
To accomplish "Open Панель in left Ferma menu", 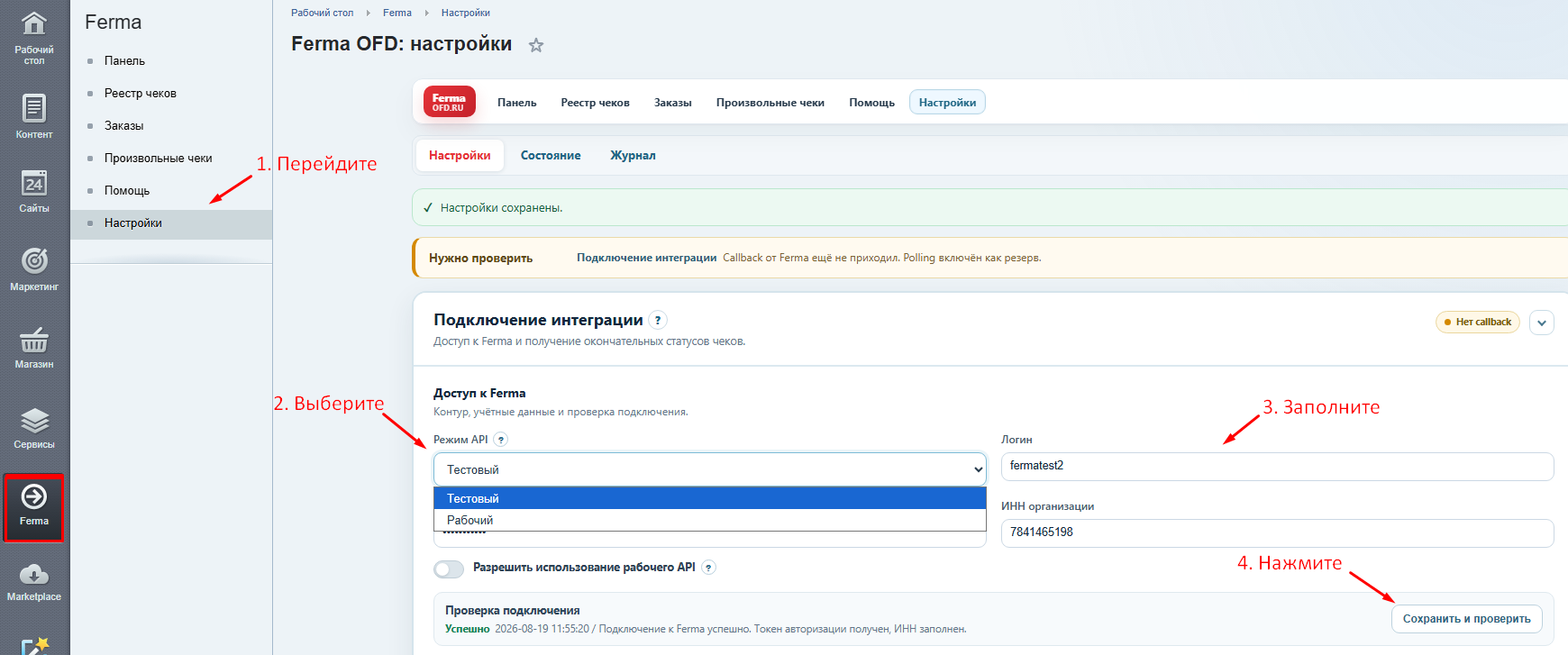I will [124, 61].
